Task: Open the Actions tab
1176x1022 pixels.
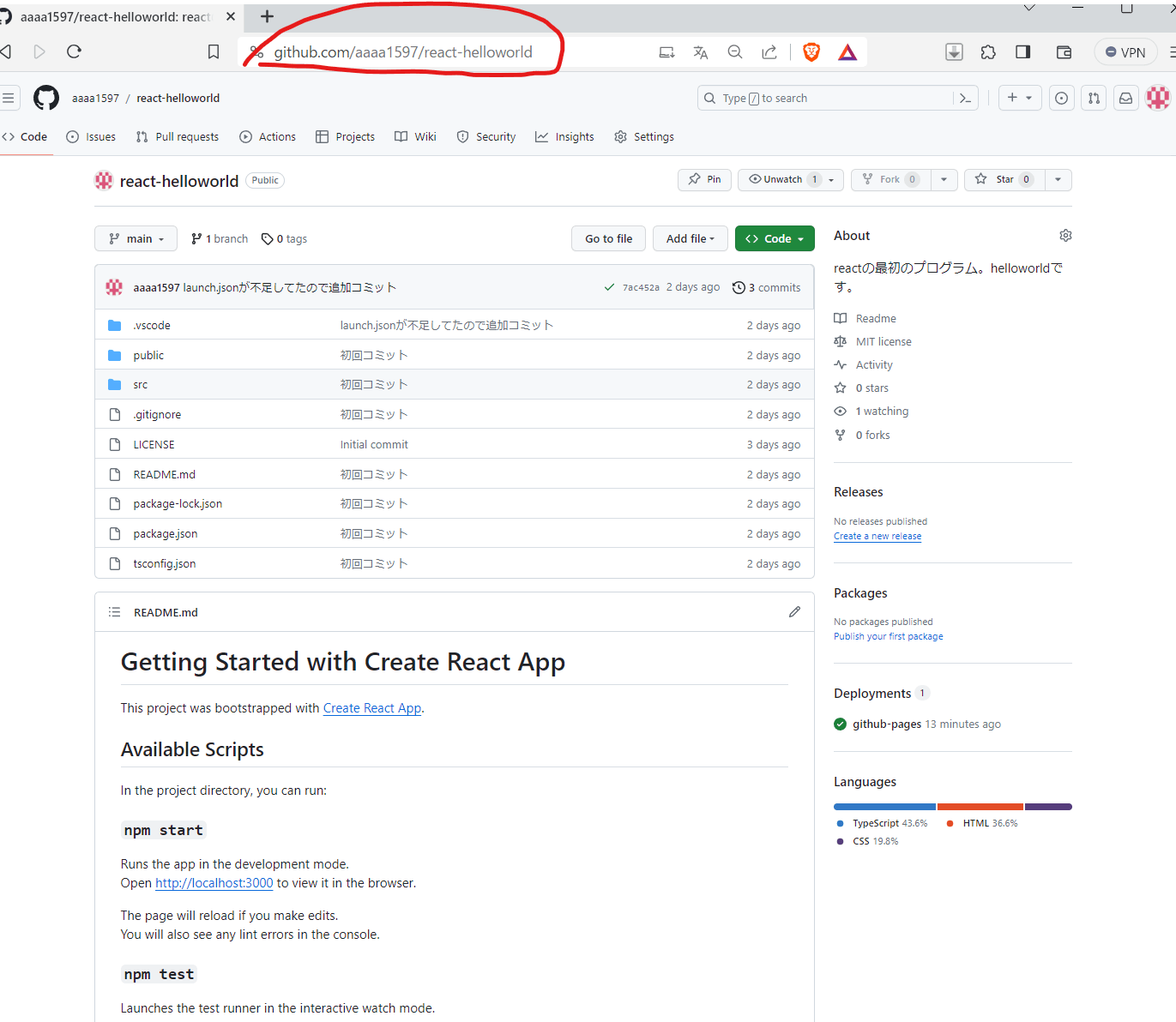Action: [x=268, y=136]
